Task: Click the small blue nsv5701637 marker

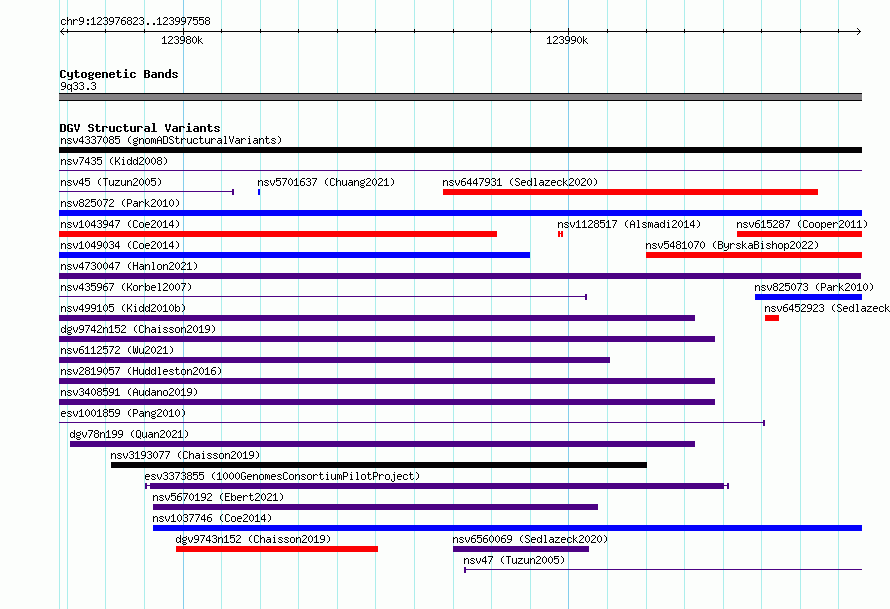Action: [x=259, y=192]
